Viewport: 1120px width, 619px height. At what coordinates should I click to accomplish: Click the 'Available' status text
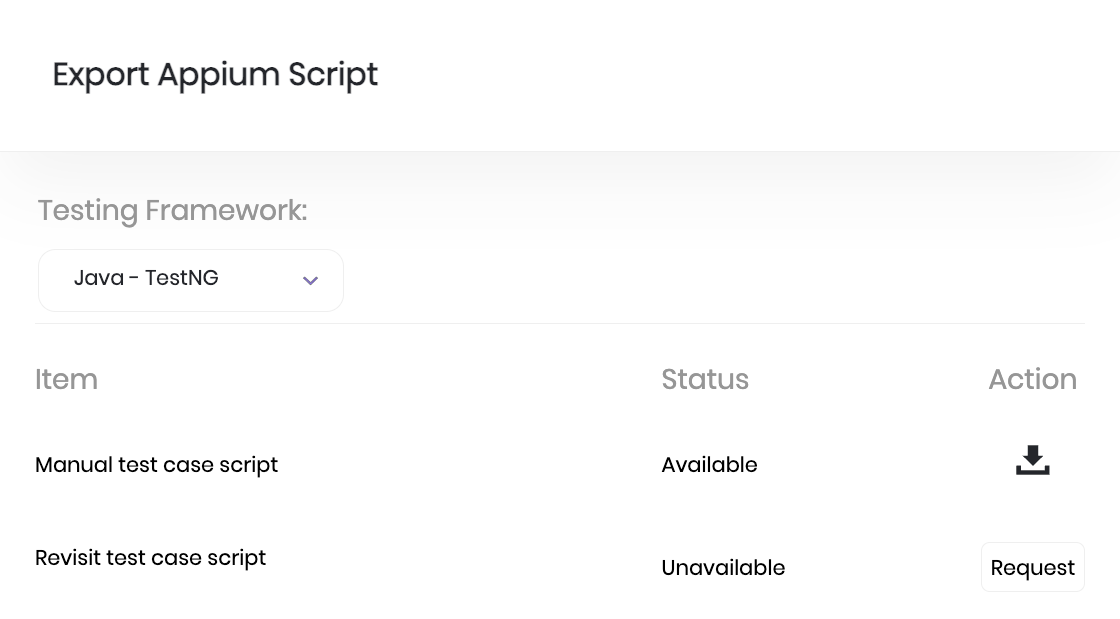(709, 465)
